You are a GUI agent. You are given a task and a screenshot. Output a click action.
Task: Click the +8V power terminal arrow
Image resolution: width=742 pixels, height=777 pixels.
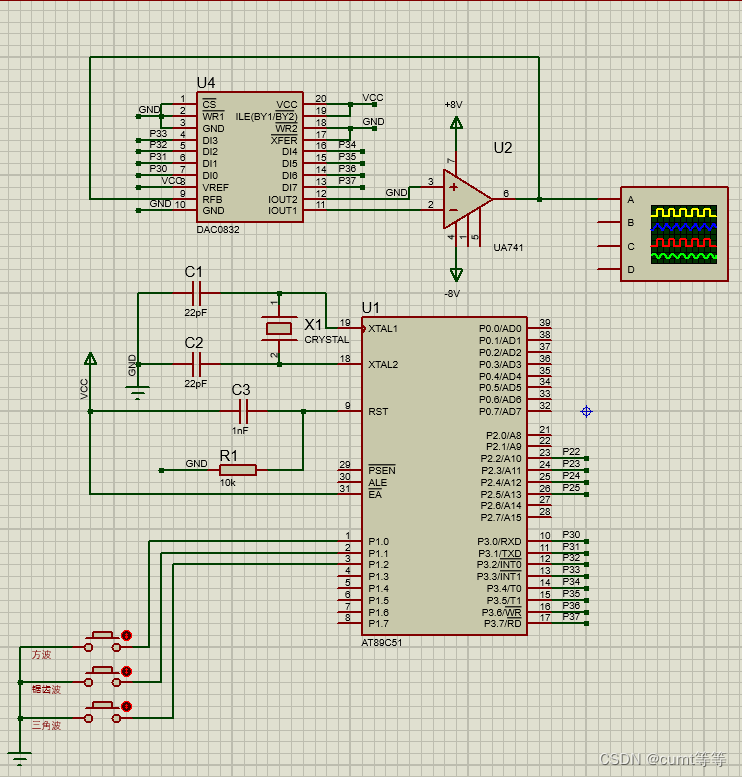pyautogui.click(x=456, y=122)
